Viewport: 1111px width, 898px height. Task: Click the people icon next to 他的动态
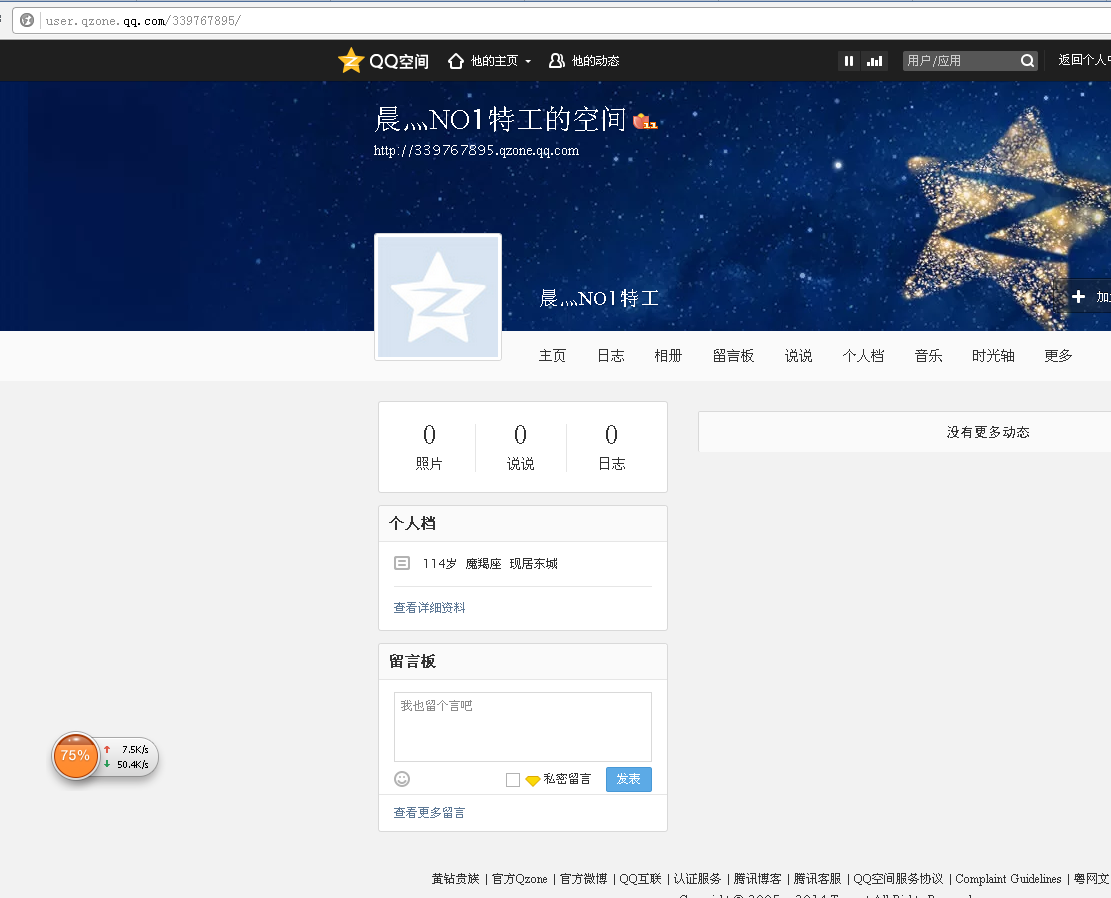click(556, 60)
